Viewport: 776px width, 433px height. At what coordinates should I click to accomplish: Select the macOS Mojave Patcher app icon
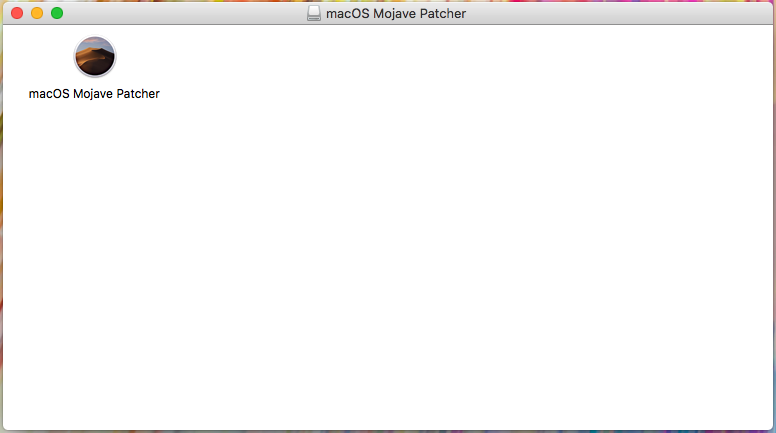tap(95, 56)
